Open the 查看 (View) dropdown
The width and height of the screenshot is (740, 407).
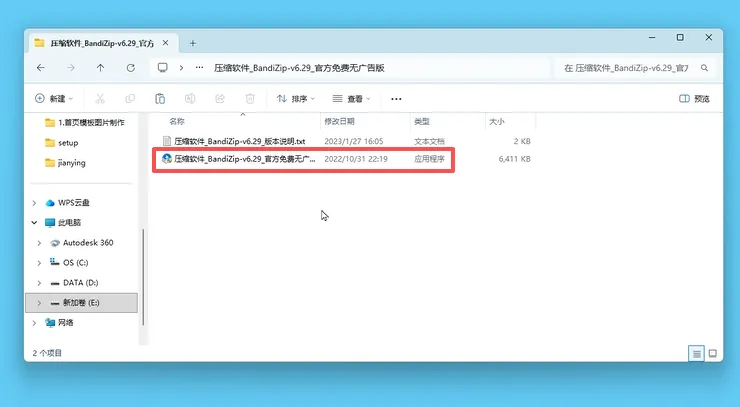[352, 99]
